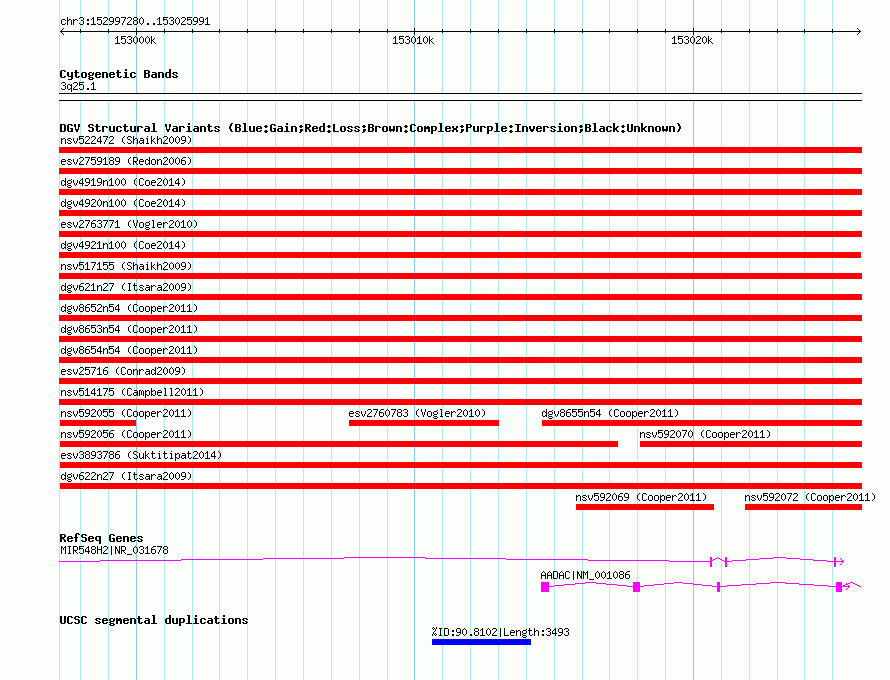Click the 153010k ruler tick label
The width and height of the screenshot is (890, 680).
point(413,40)
